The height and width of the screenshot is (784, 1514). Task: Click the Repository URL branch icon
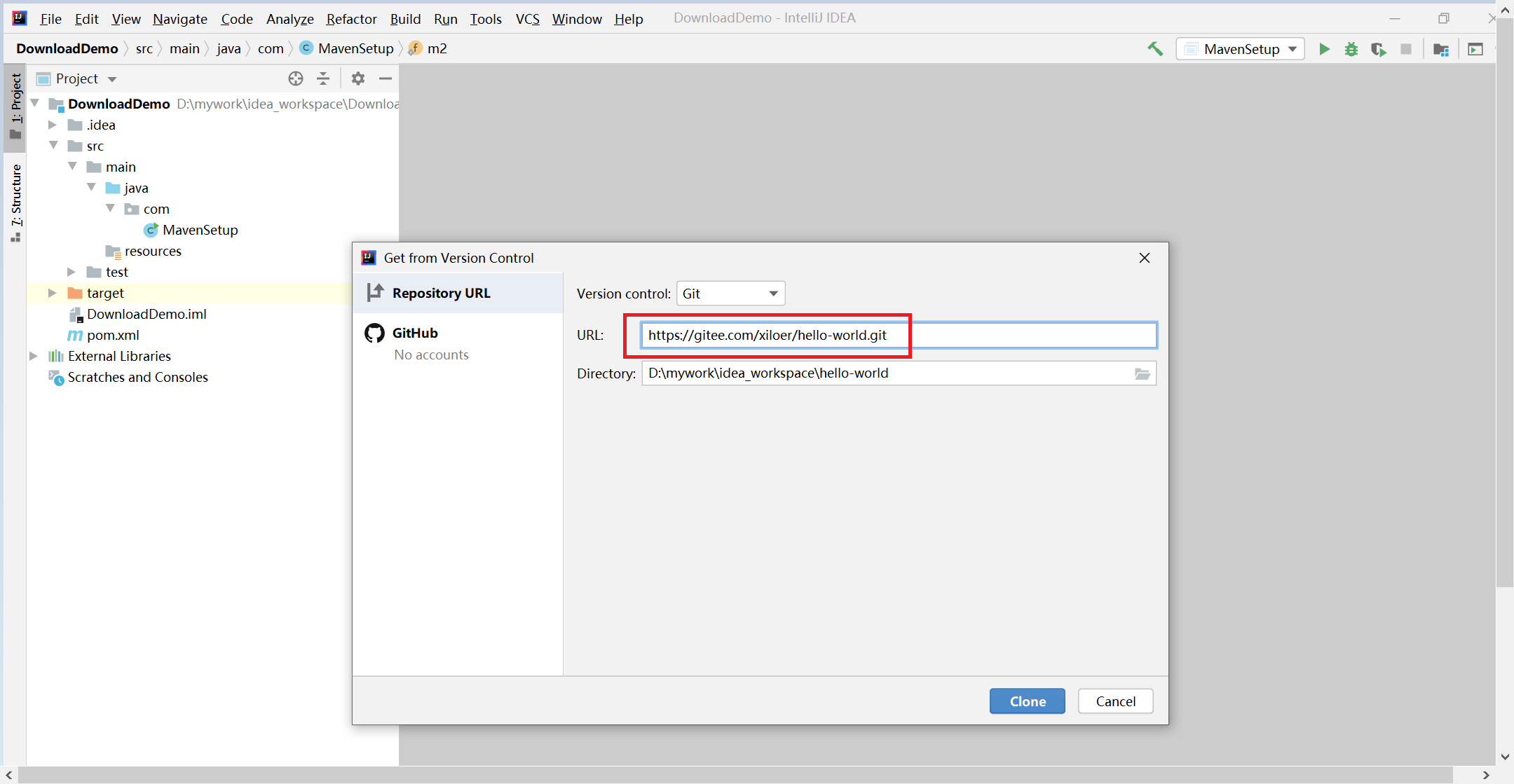pos(376,292)
